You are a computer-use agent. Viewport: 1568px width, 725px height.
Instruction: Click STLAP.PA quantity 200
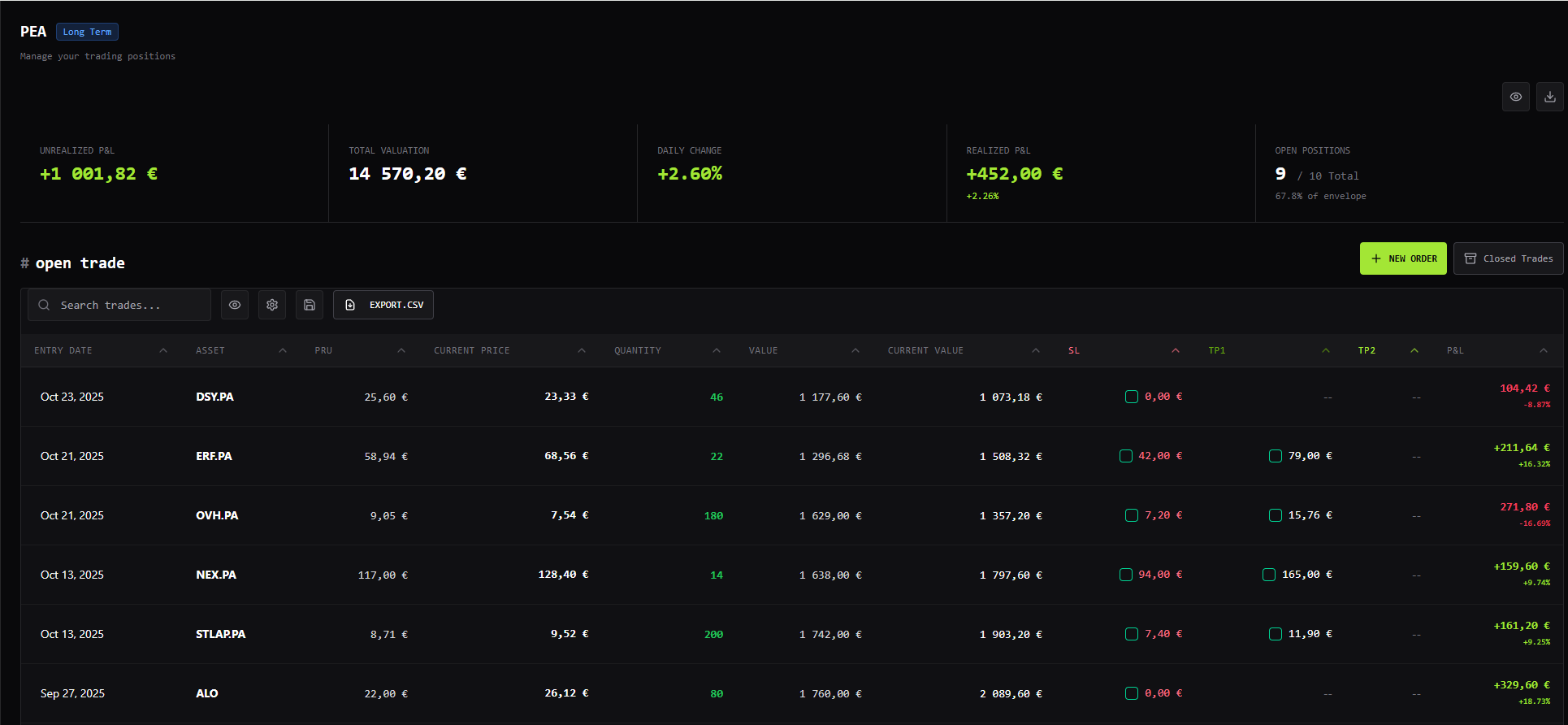coord(713,634)
